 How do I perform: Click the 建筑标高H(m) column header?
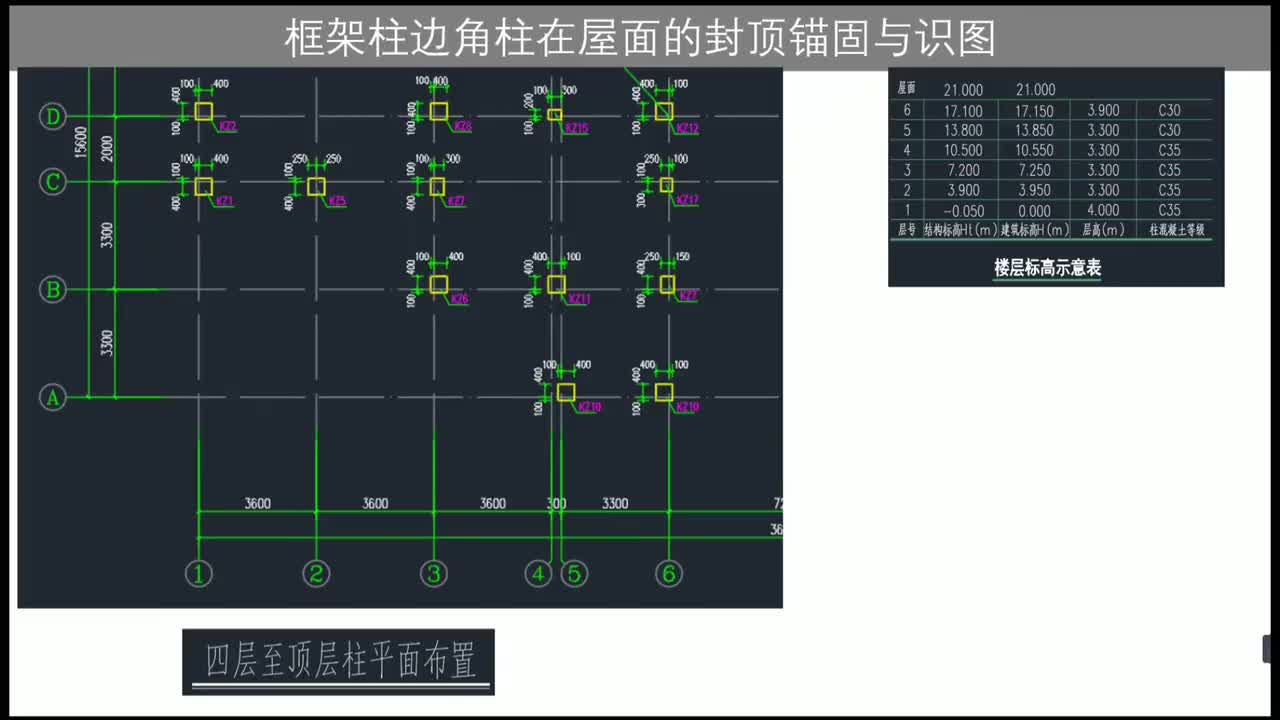1035,230
